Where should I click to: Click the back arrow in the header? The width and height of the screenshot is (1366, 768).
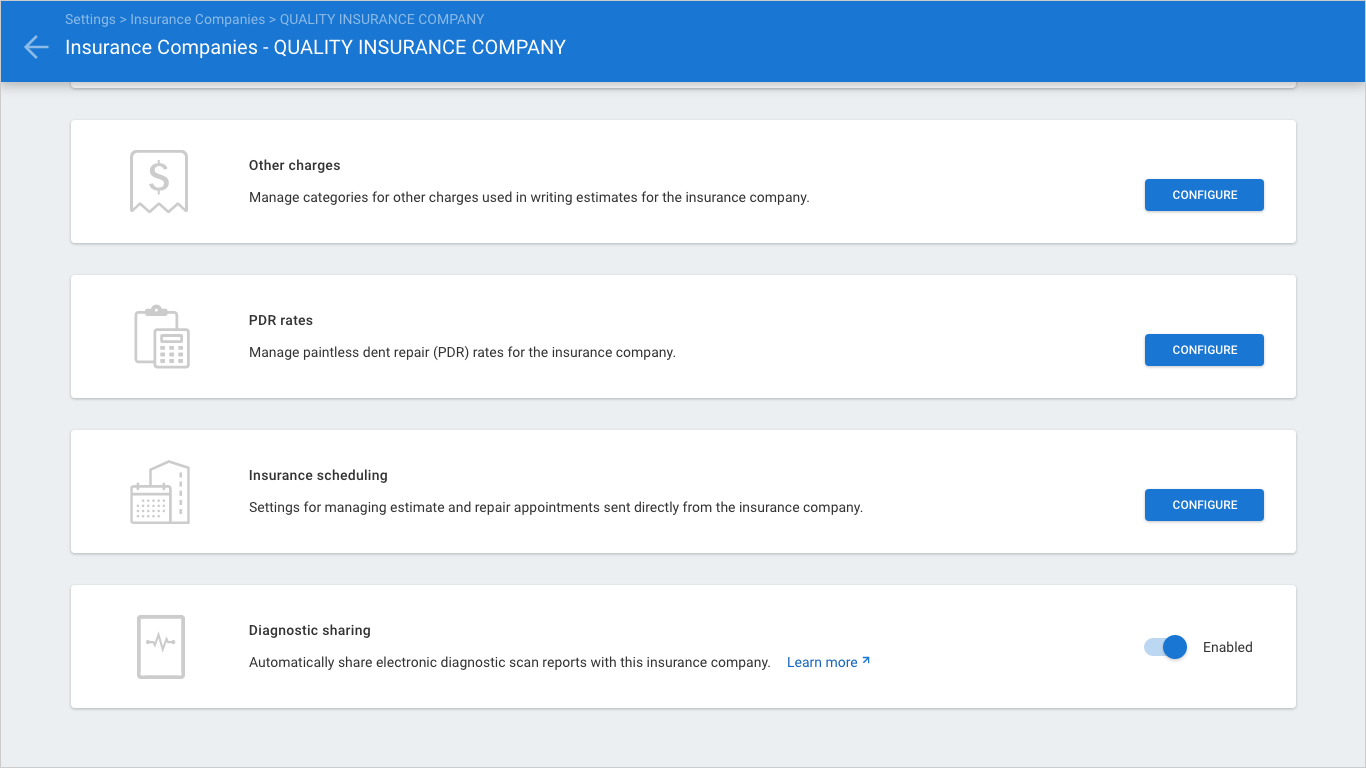click(x=35, y=46)
